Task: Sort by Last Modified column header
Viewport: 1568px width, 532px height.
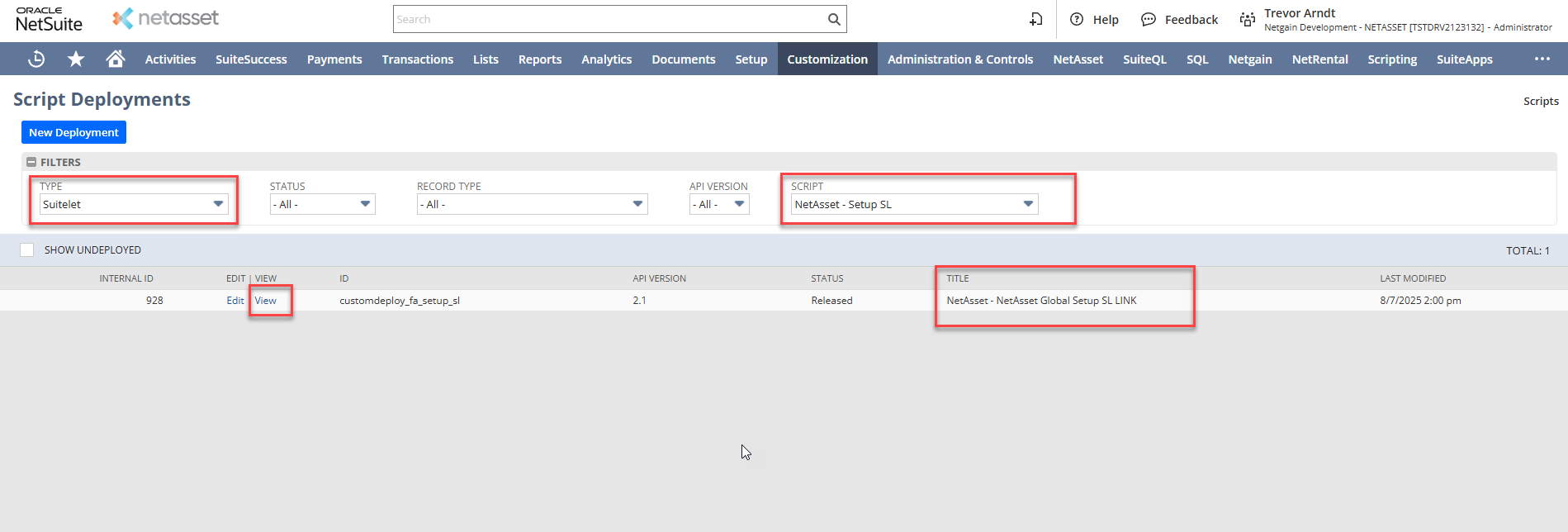Action: point(1413,278)
